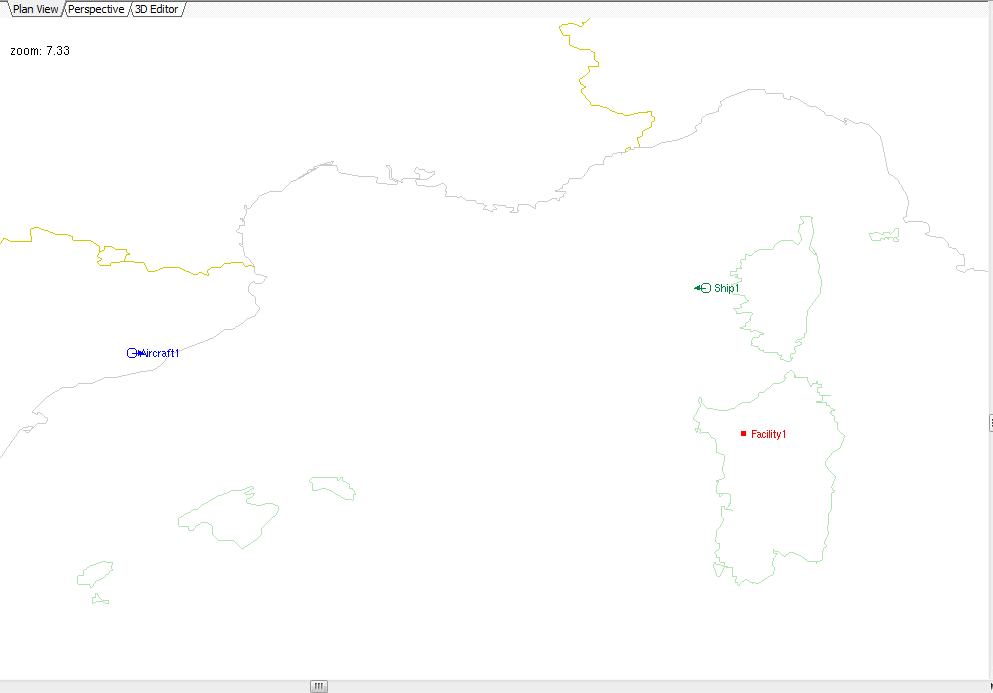Click the vertical scrollbar thumb on right edge
The height and width of the screenshot is (693, 993).
click(989, 423)
